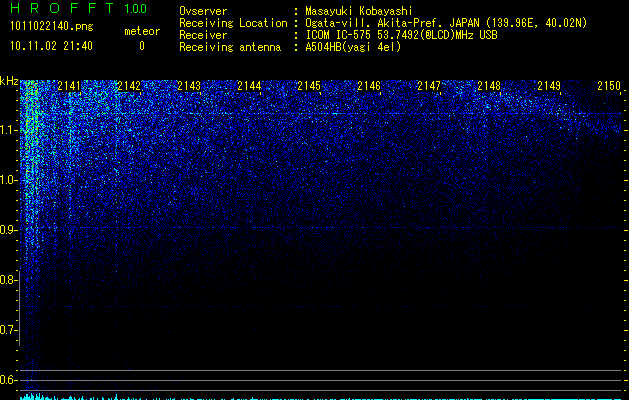Viewport: 629px width, 400px height.
Task: Click the 'Receiving Location' label
Action: click(233, 23)
